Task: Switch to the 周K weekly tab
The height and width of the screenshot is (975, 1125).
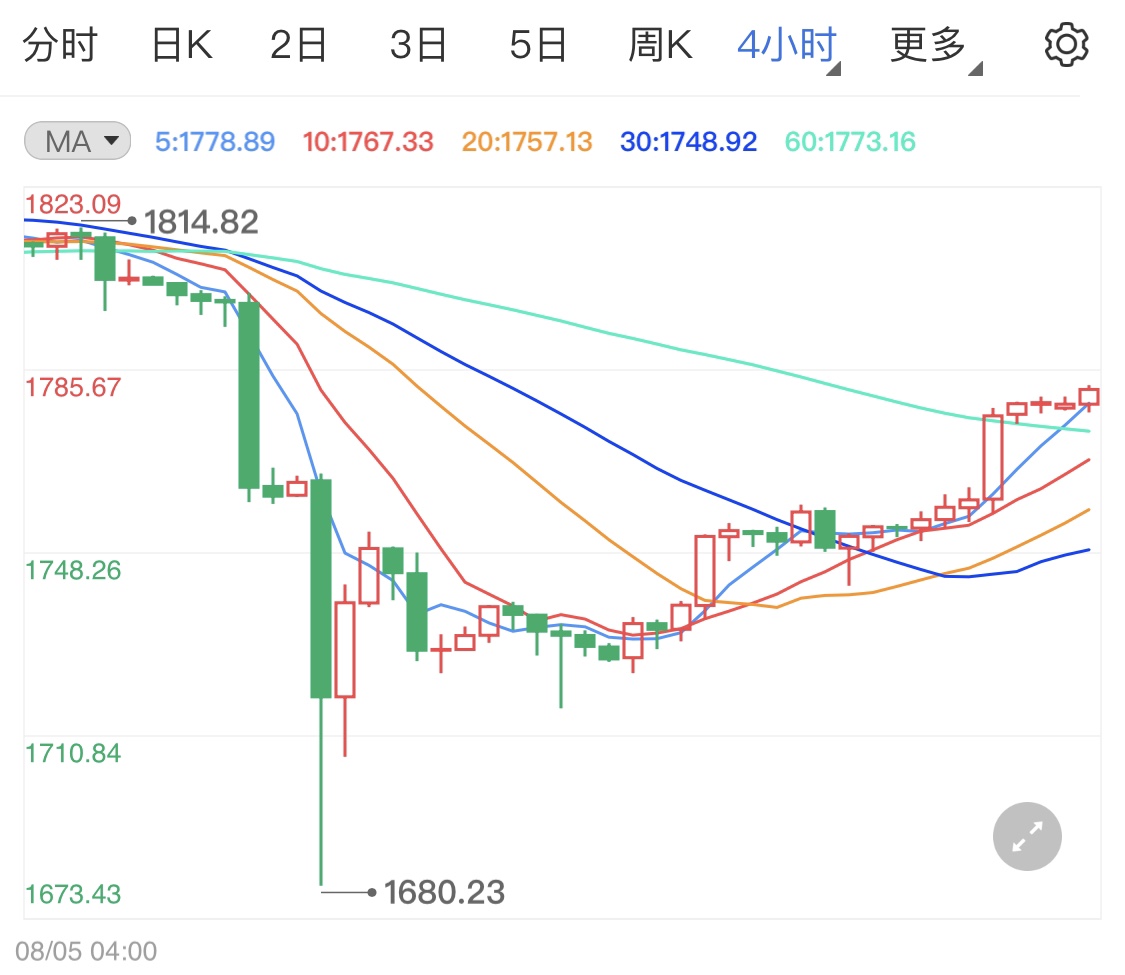Action: point(660,43)
